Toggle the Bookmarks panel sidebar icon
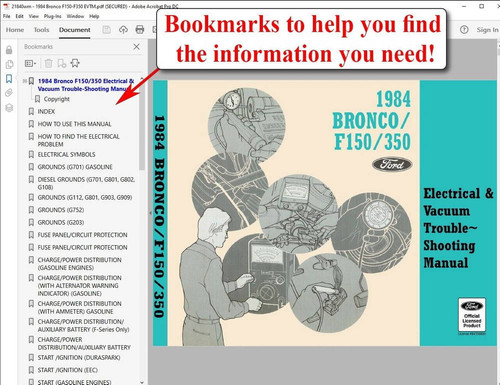Screen dimensions: 500x385 pyautogui.click(x=9, y=79)
